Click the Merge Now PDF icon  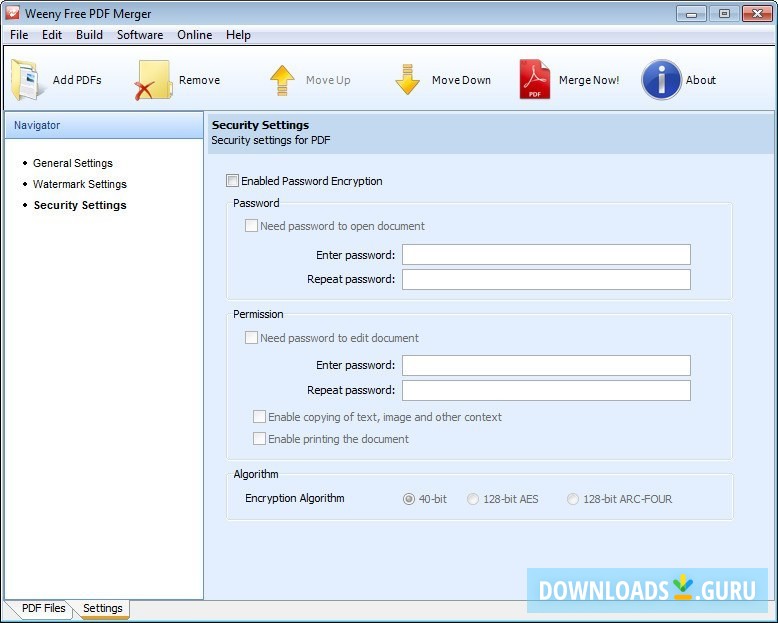[535, 79]
